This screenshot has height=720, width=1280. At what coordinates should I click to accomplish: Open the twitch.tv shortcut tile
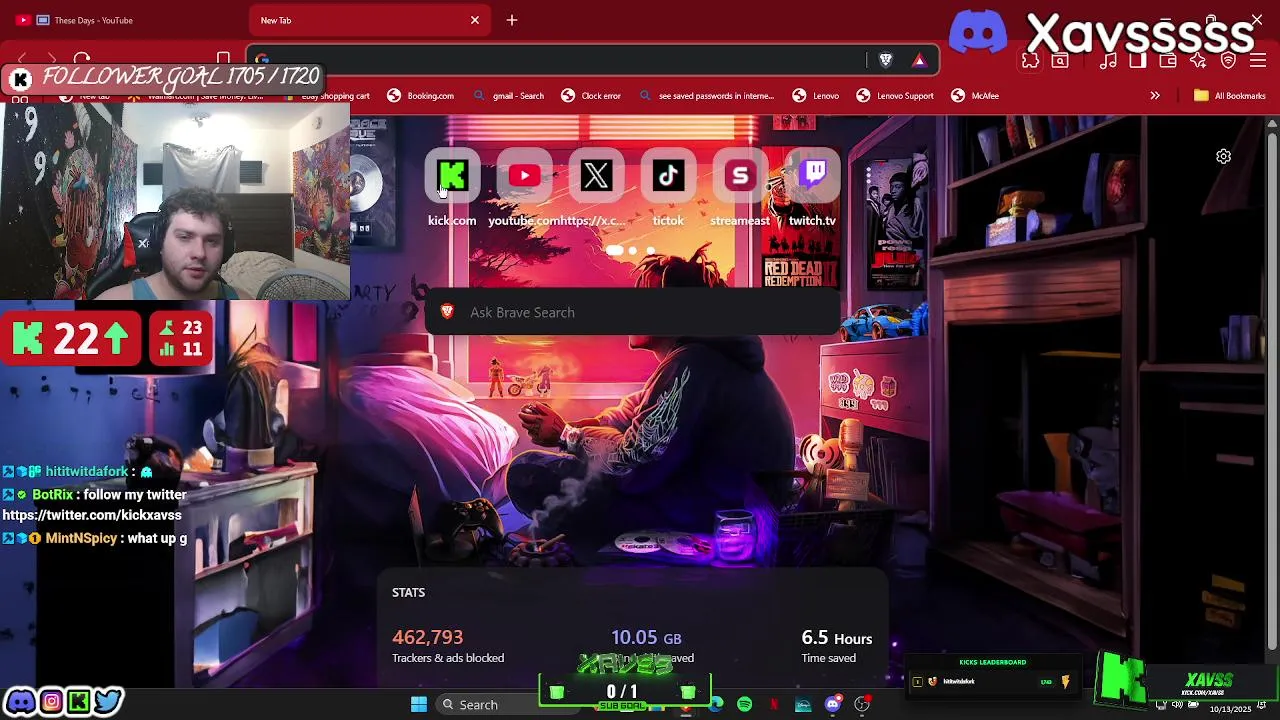pyautogui.click(x=812, y=177)
